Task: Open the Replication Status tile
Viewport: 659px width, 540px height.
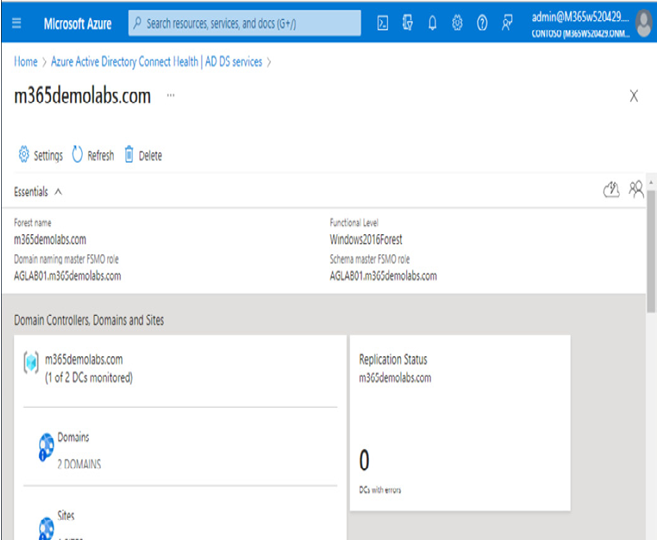Action: [460, 423]
